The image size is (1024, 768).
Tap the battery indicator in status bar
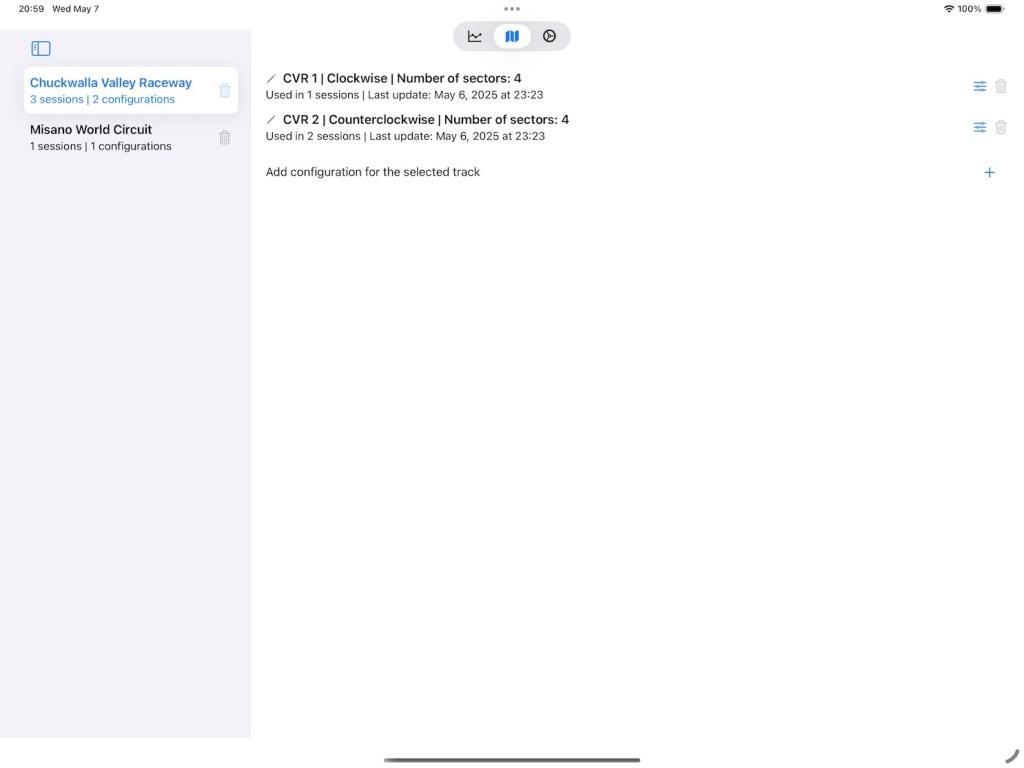[x=994, y=9]
